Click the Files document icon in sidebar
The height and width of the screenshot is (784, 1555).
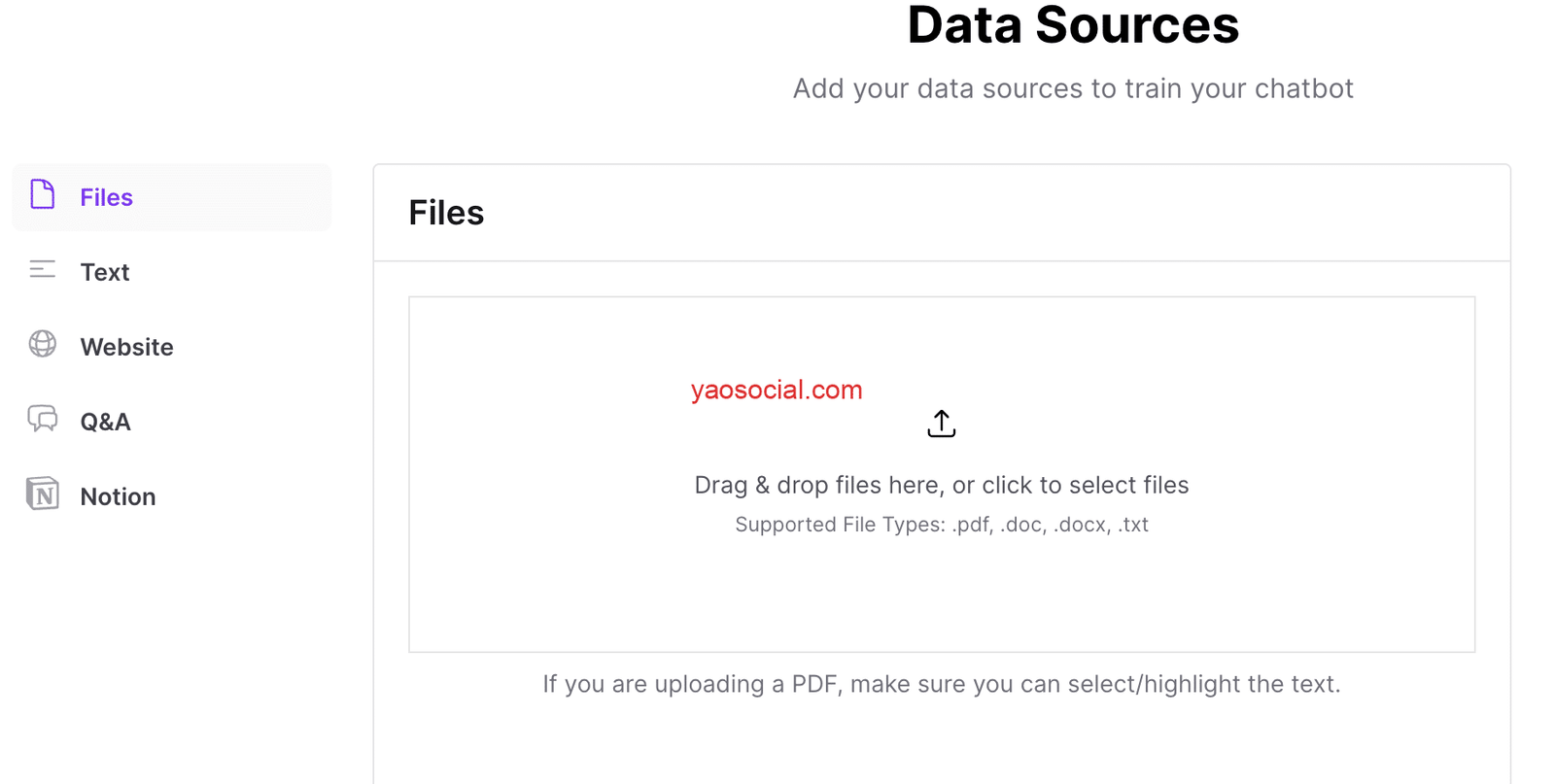[x=43, y=194]
